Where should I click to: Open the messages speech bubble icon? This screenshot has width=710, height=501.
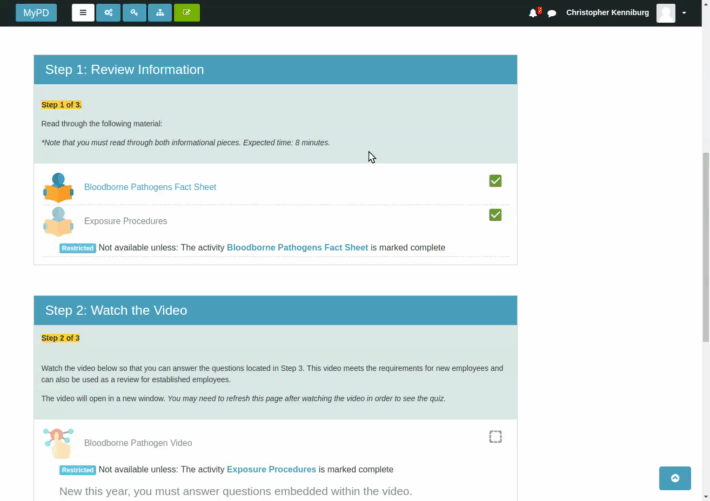(x=552, y=14)
